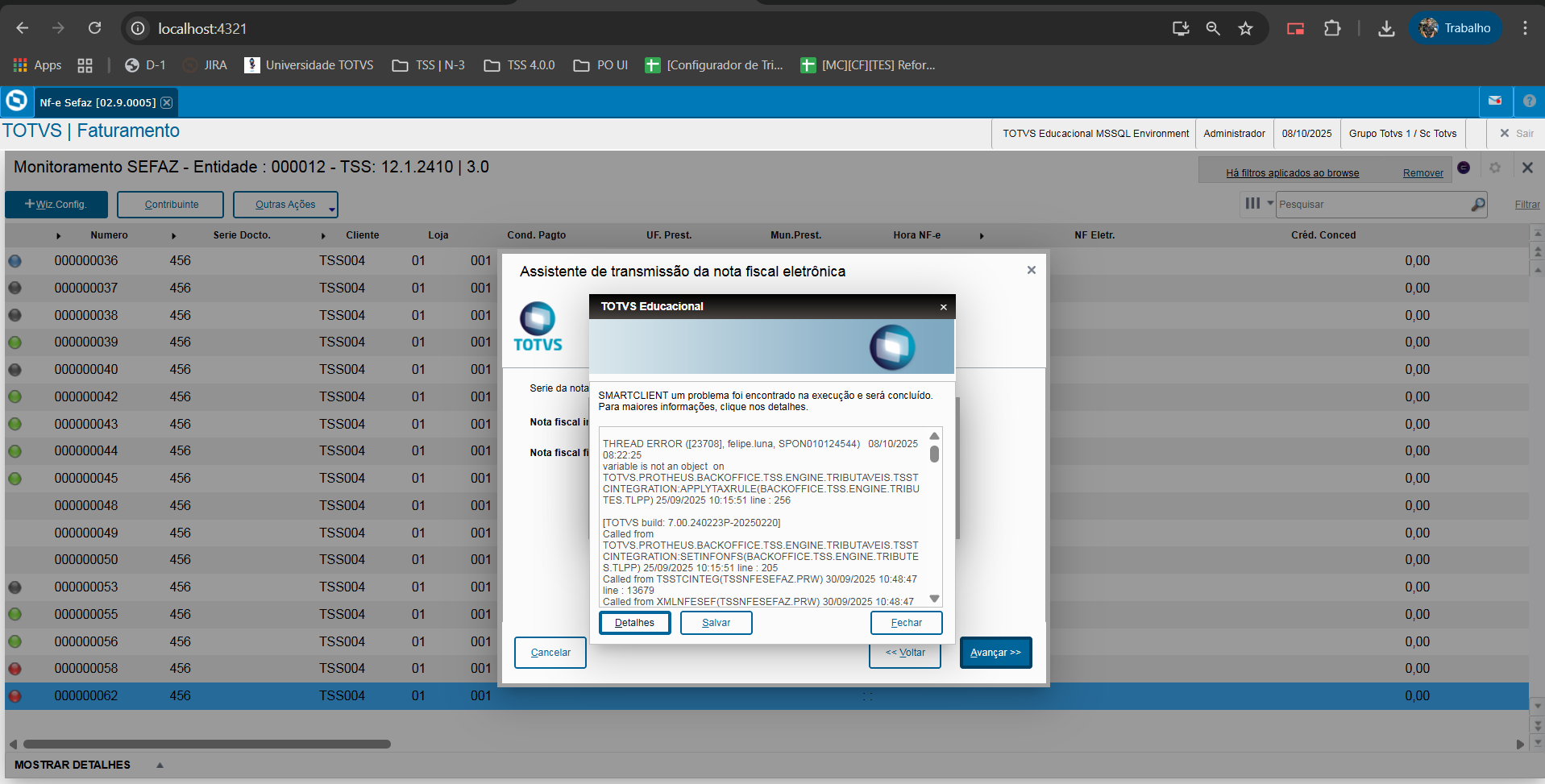Sort by the Cliente column header

tap(363, 235)
